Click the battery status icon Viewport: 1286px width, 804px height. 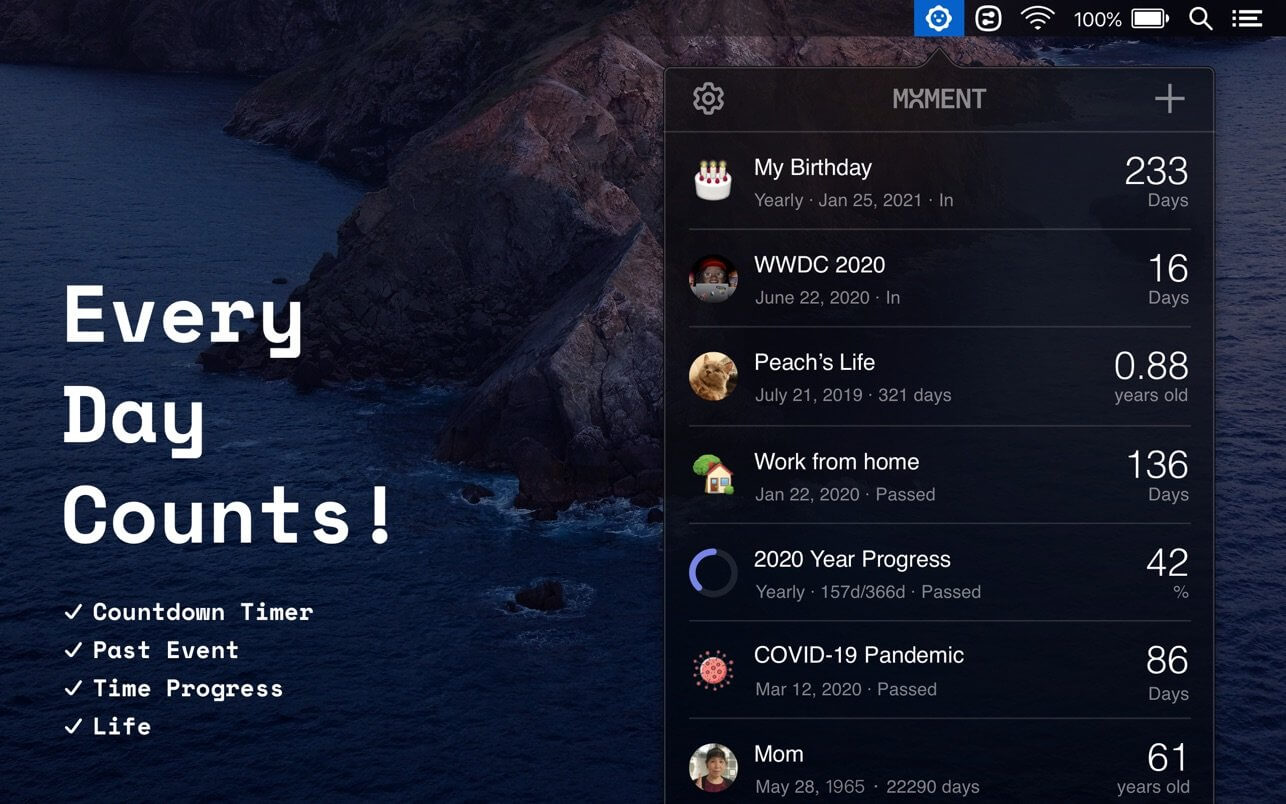[1150, 18]
